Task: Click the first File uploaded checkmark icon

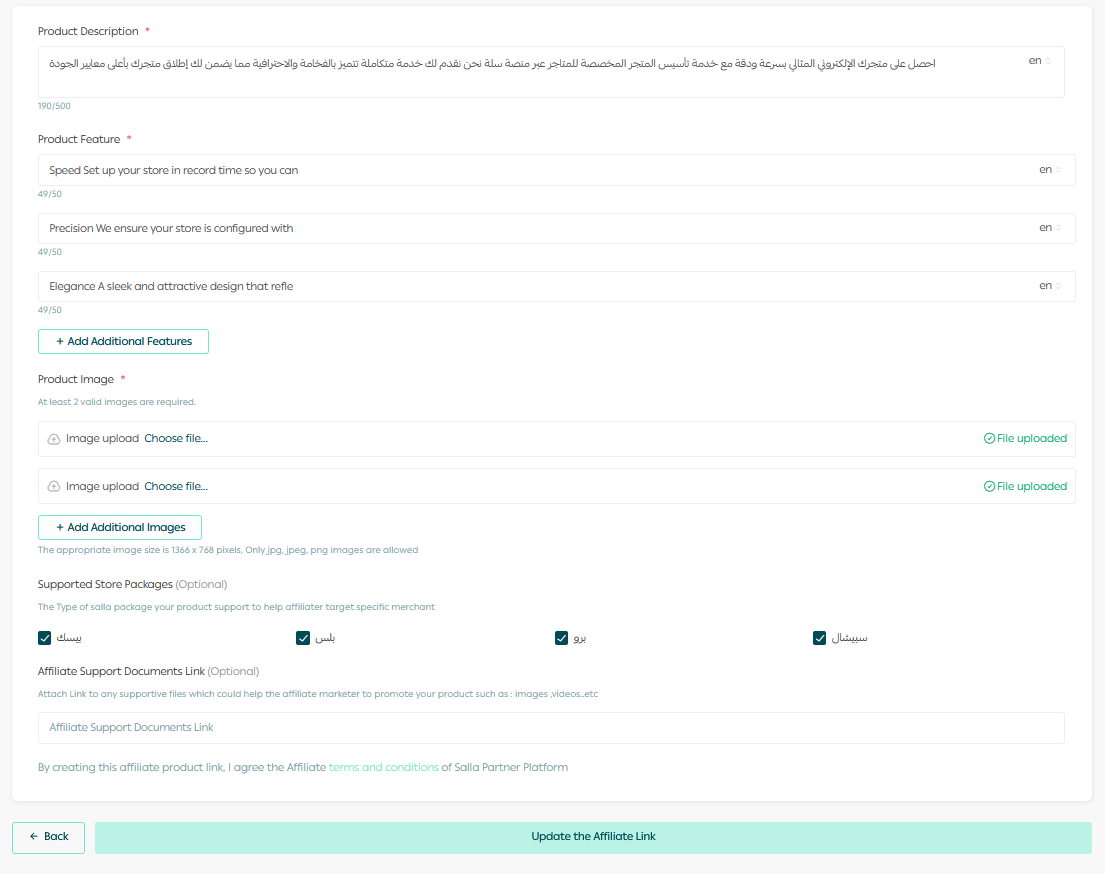Action: pyautogui.click(x=989, y=439)
